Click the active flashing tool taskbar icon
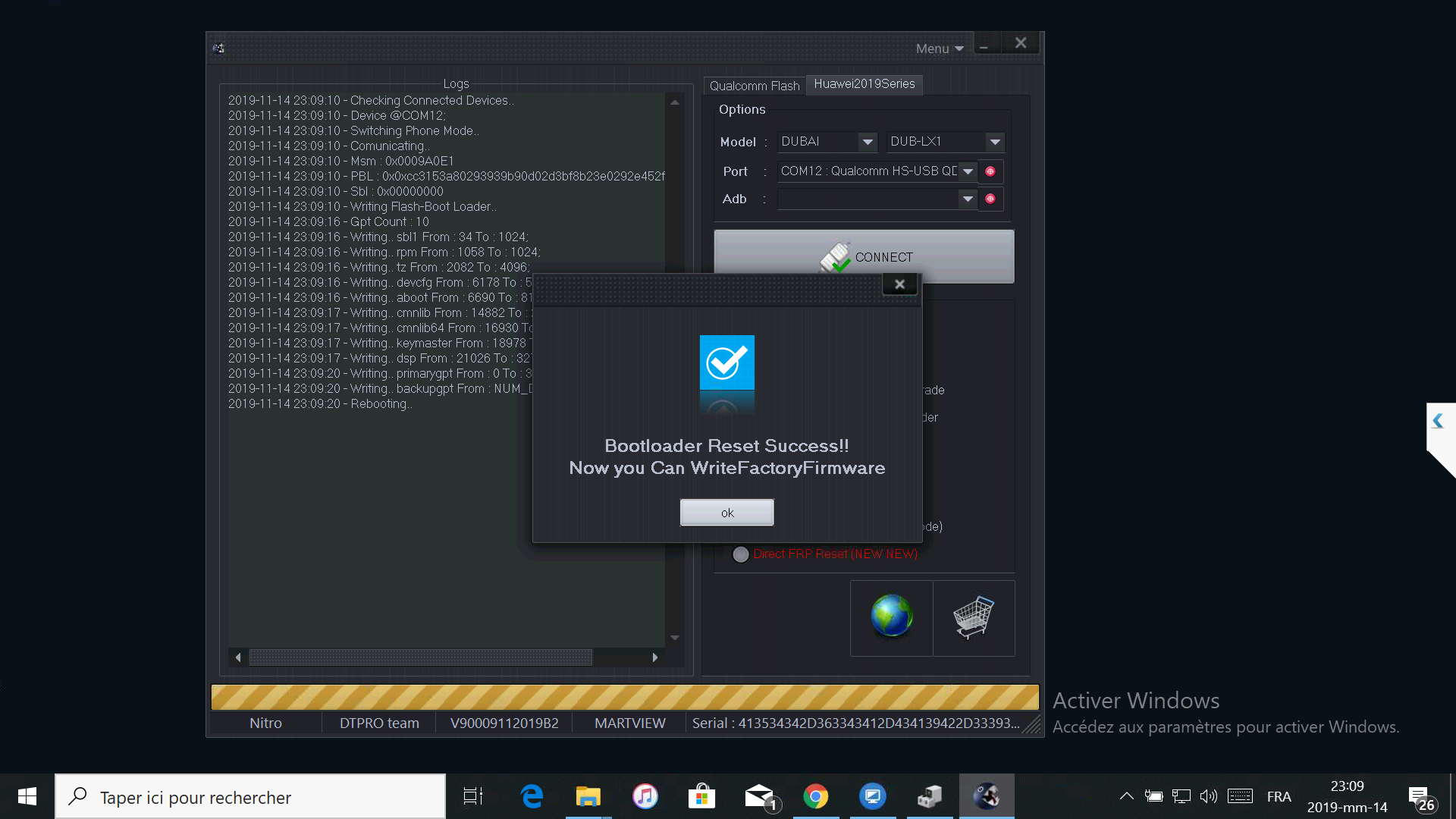The height and width of the screenshot is (819, 1456). 987,796
